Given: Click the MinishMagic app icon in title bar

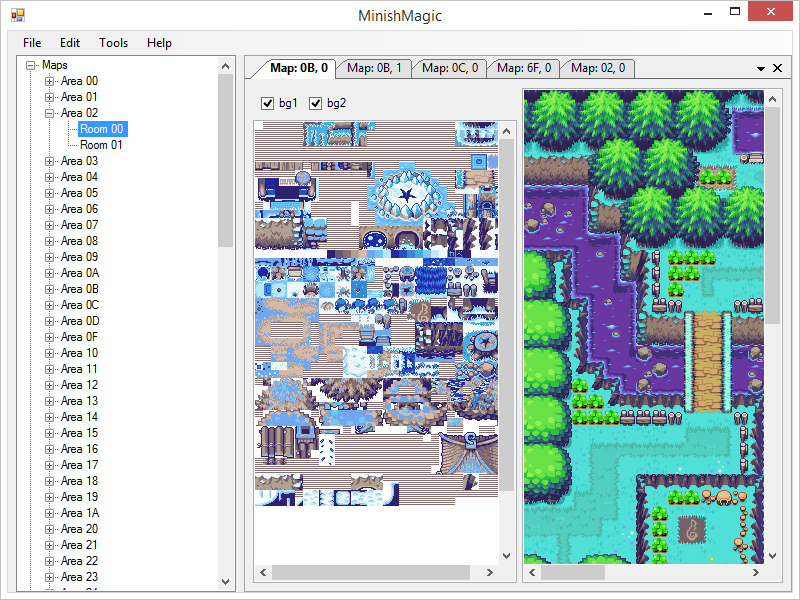Looking at the screenshot, I should coord(17,15).
